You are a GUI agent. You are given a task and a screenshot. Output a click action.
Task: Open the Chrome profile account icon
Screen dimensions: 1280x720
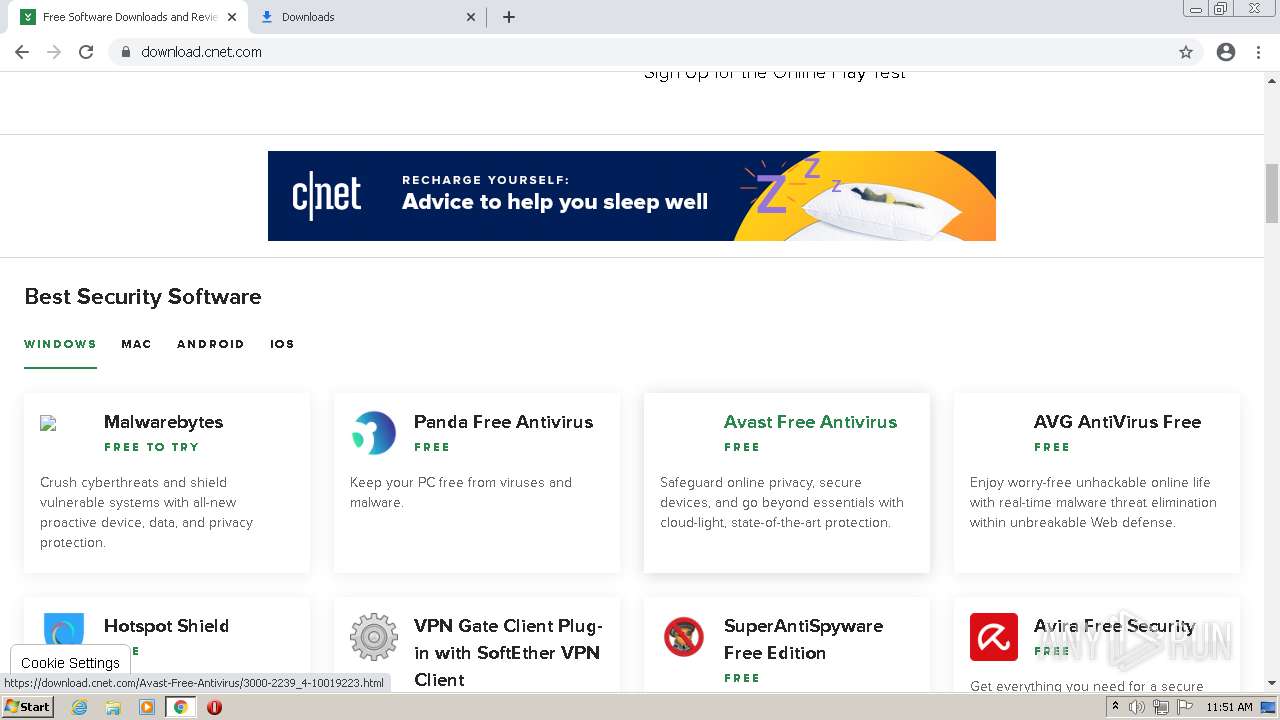(x=1226, y=52)
